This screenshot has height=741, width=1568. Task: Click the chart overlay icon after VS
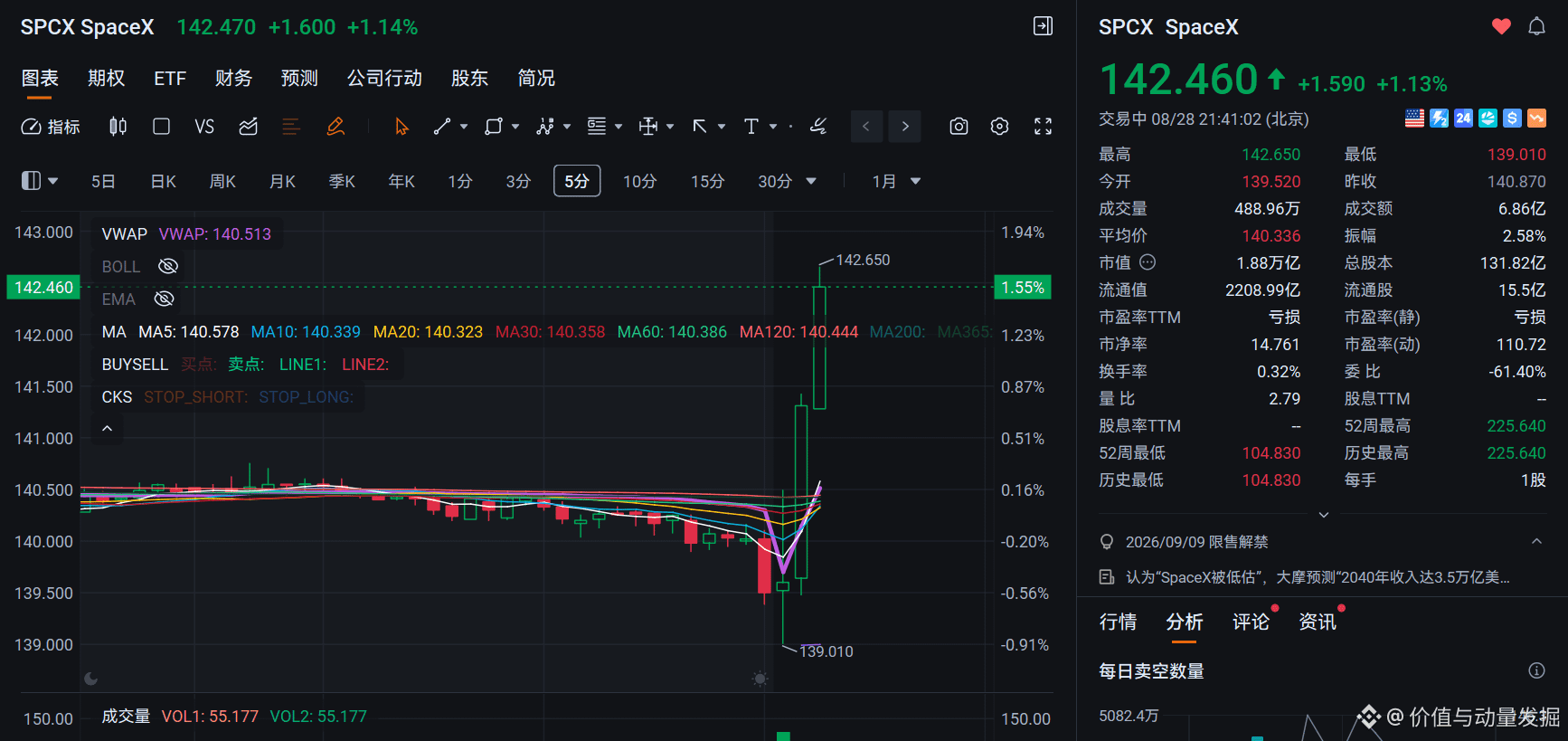coord(248,127)
